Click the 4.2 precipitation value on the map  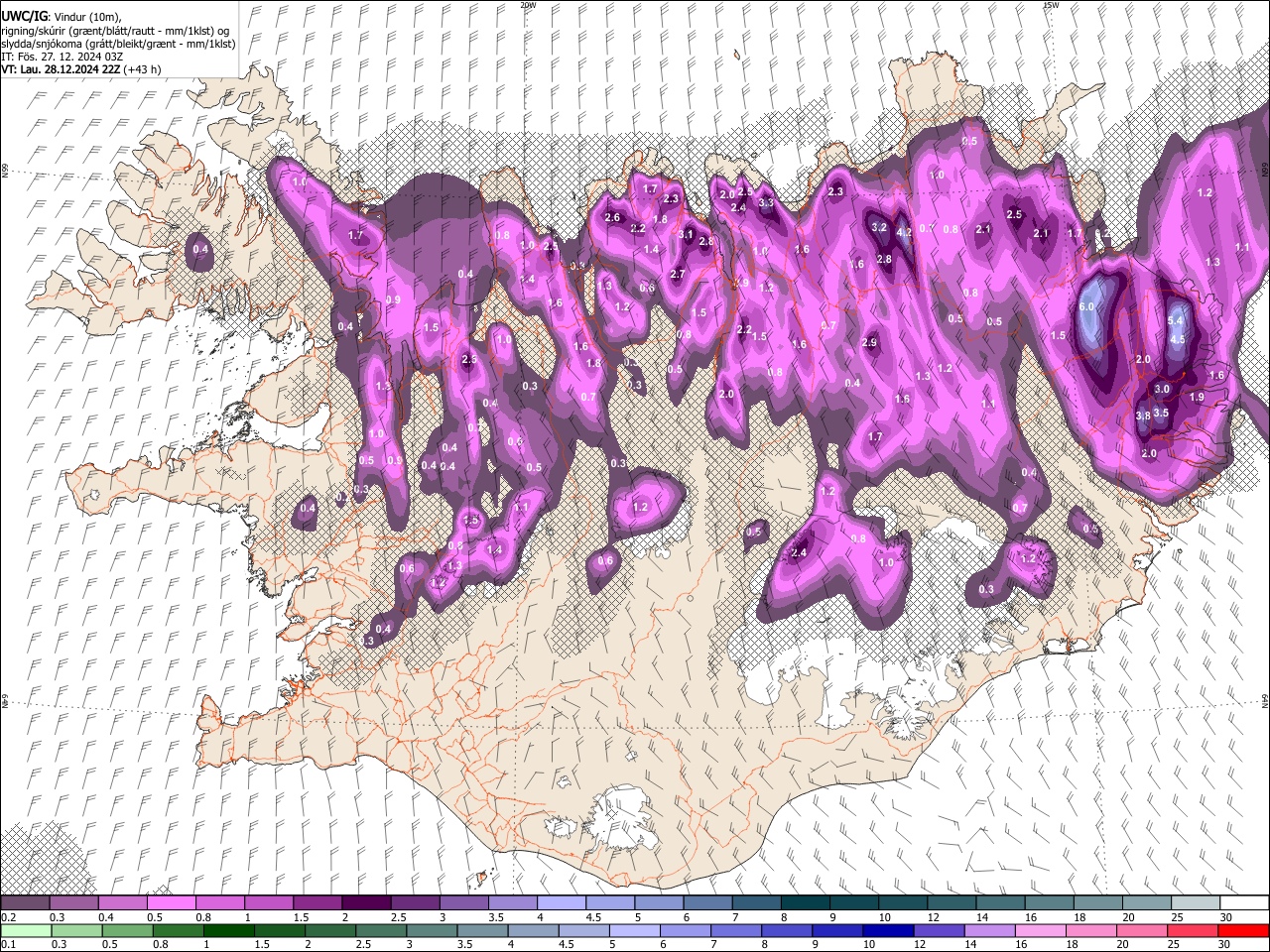904,232
